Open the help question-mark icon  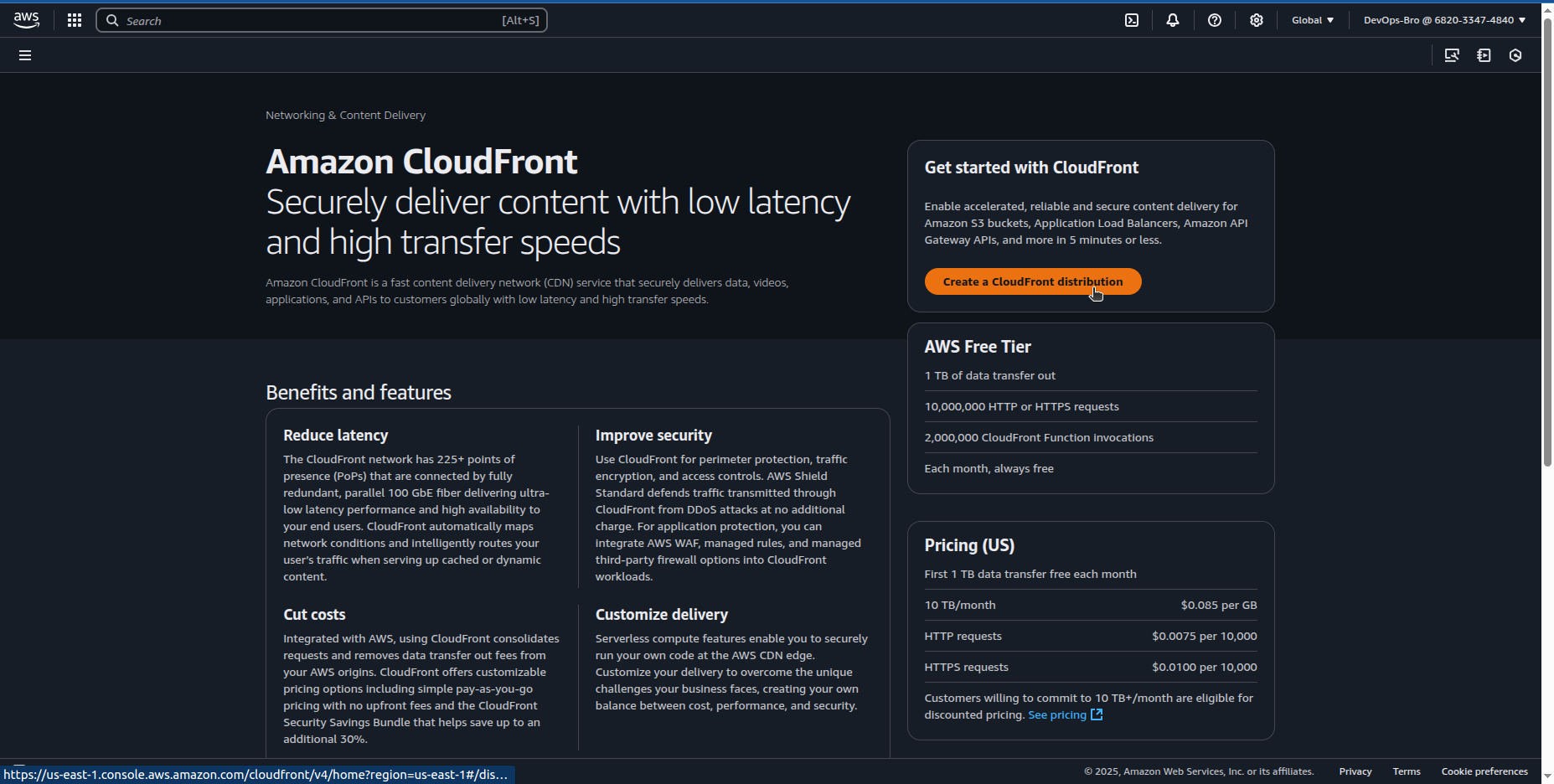[1215, 20]
